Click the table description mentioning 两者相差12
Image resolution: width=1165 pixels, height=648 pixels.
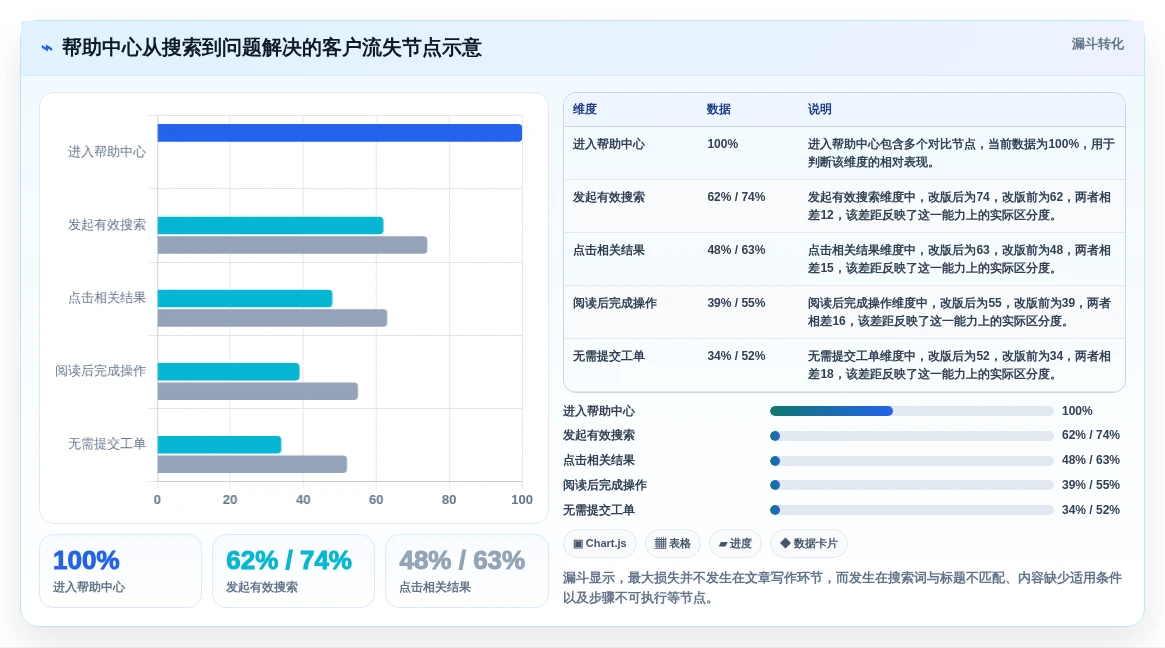[959, 206]
